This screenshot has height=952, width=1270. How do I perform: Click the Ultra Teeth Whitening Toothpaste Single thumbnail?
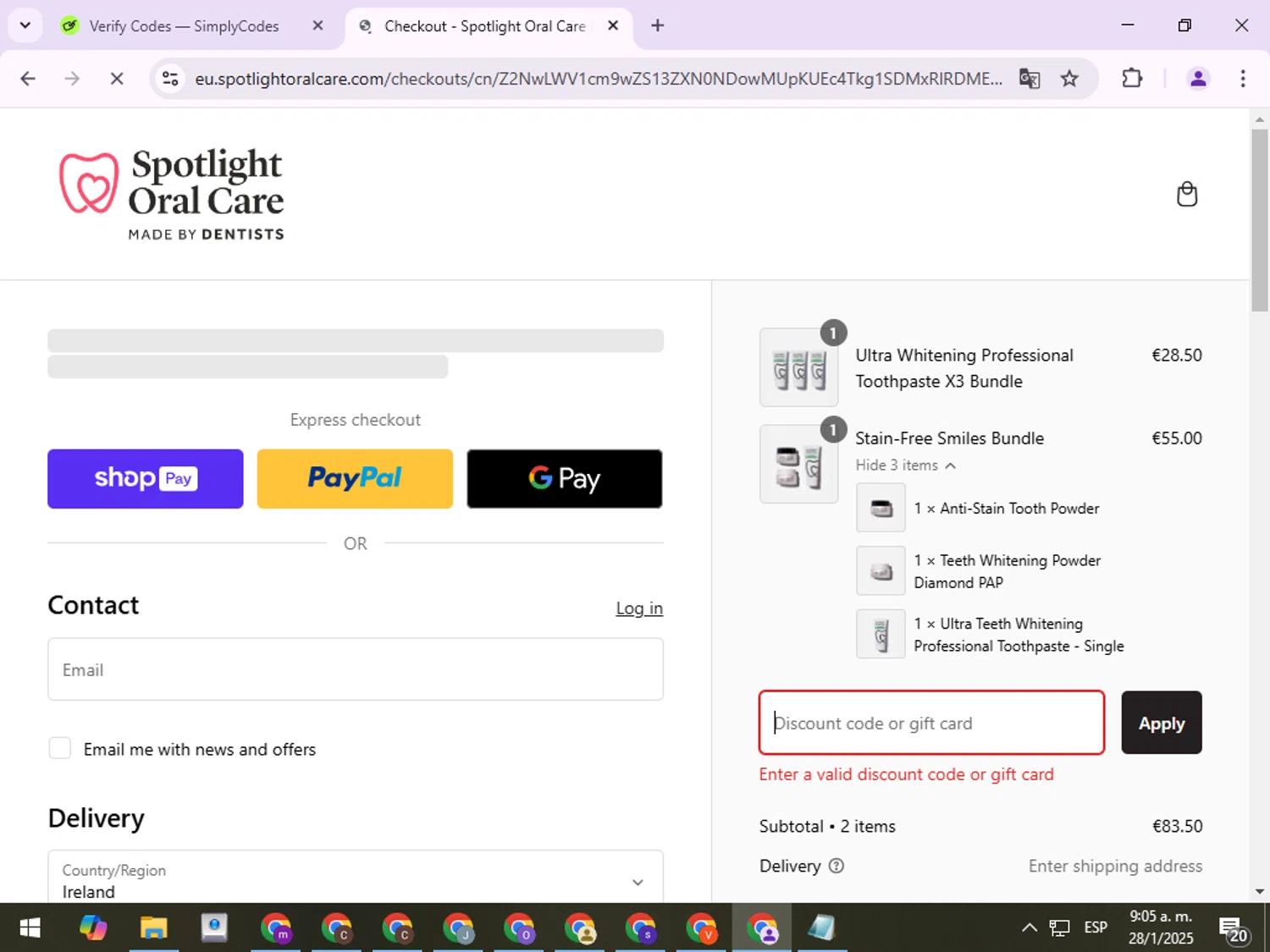pyautogui.click(x=881, y=634)
